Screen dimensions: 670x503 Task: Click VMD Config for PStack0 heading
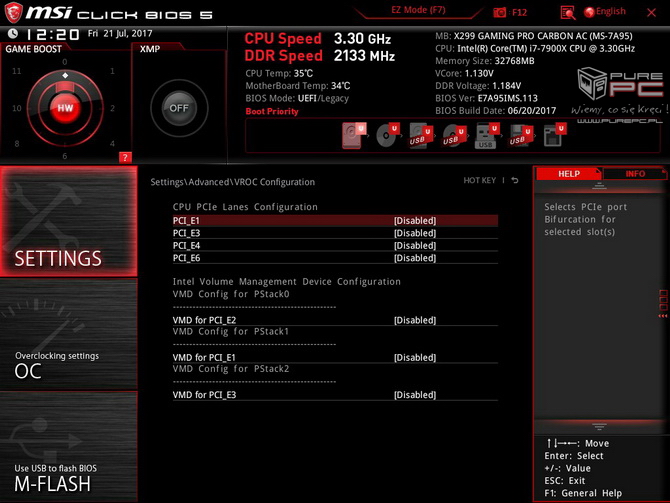coord(231,294)
